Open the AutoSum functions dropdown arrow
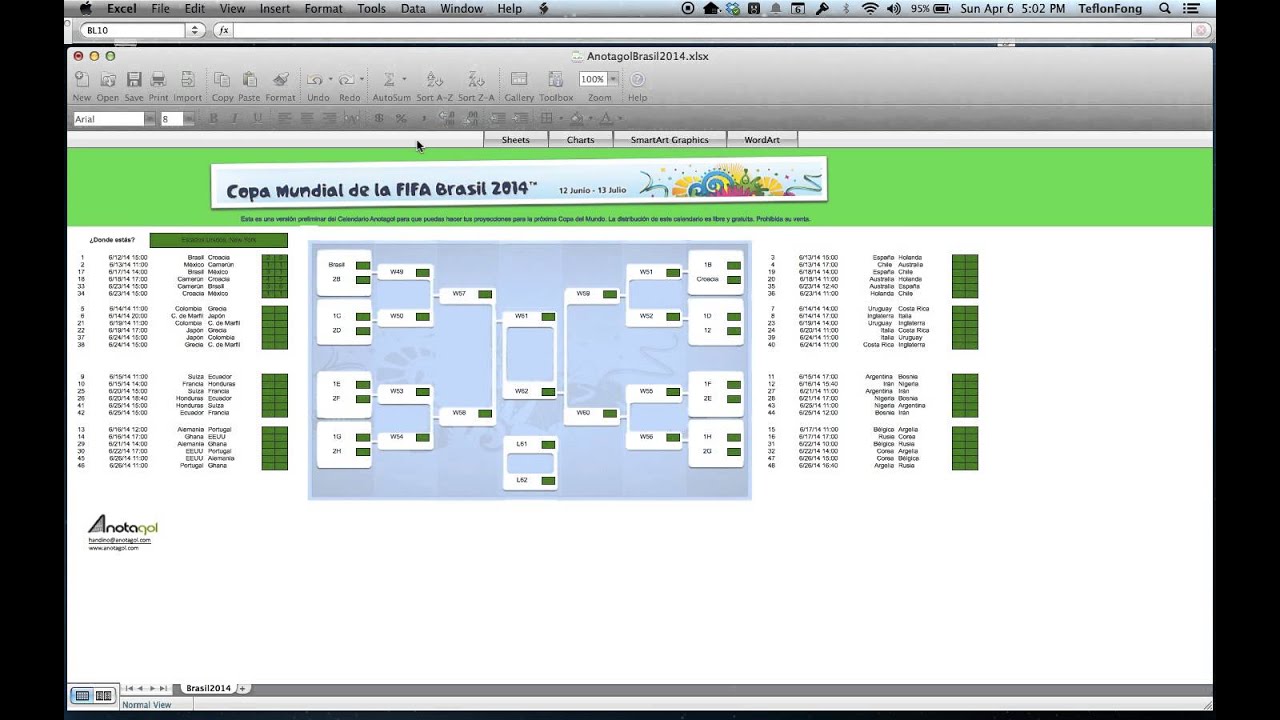The image size is (1280, 720). point(404,79)
